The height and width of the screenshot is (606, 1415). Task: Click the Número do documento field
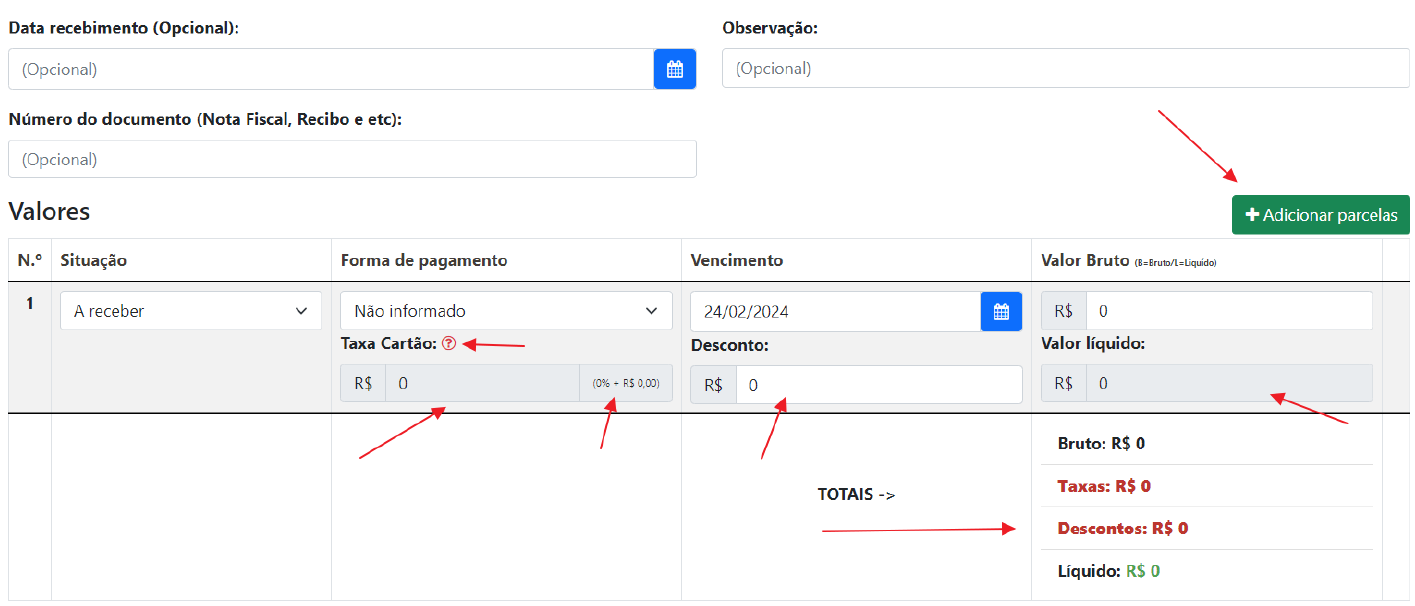click(352, 159)
